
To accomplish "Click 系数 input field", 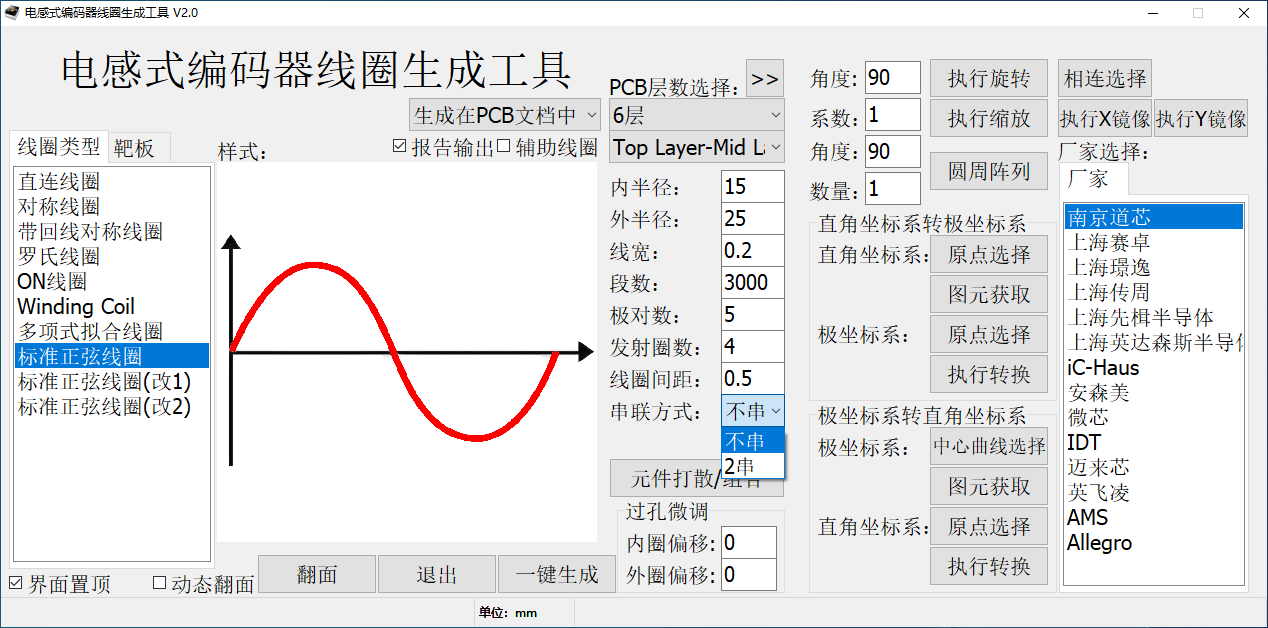I will click(893, 115).
